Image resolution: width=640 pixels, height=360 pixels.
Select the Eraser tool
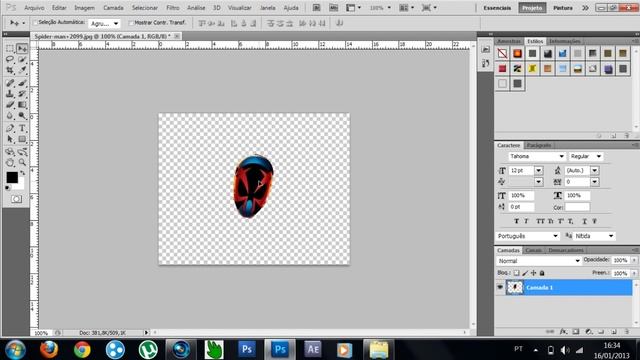pyautogui.click(x=10, y=105)
